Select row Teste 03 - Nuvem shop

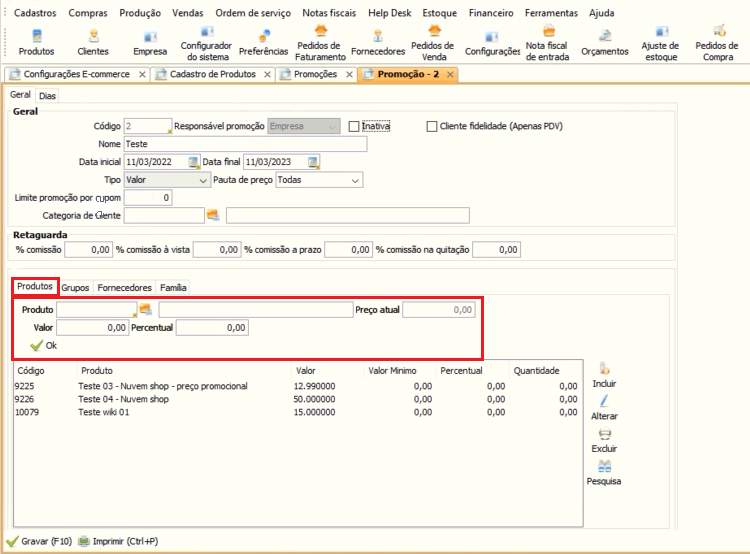pyautogui.click(x=298, y=386)
